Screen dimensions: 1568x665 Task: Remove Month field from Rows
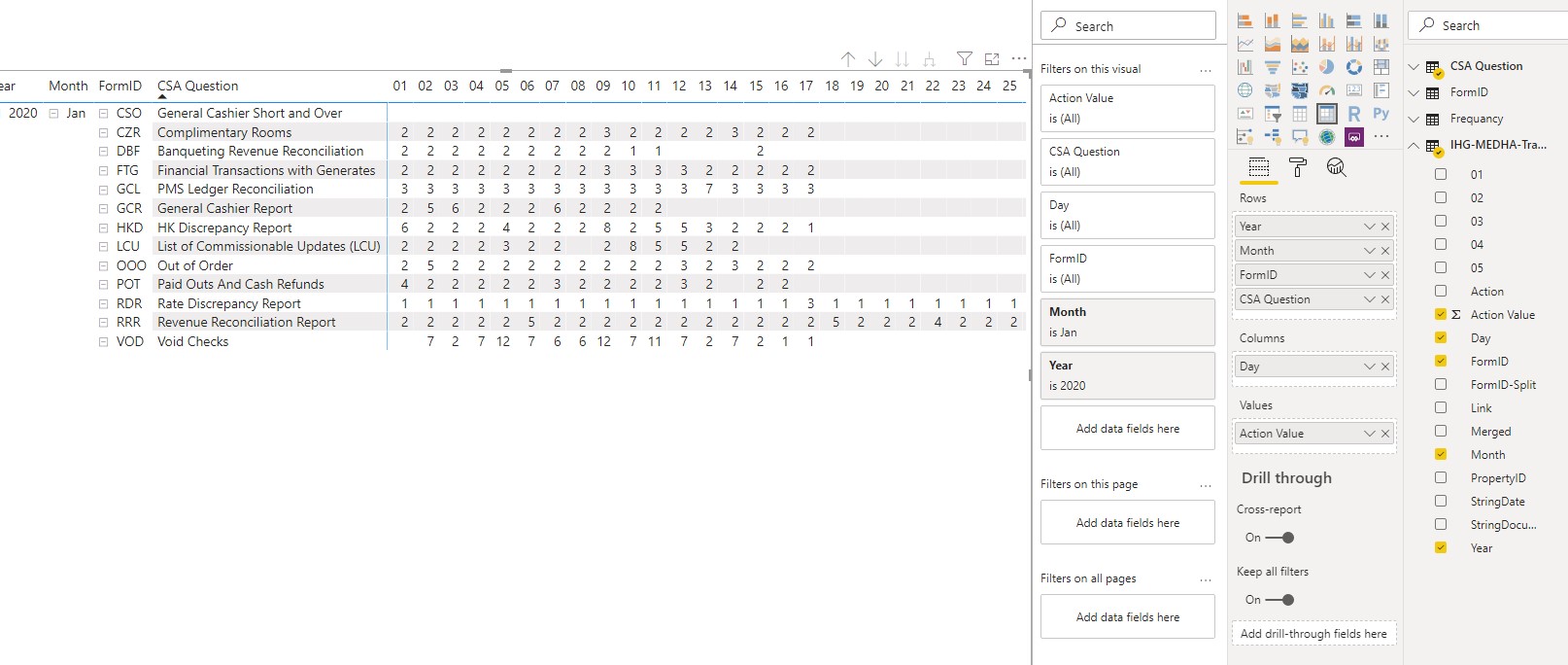click(1385, 251)
